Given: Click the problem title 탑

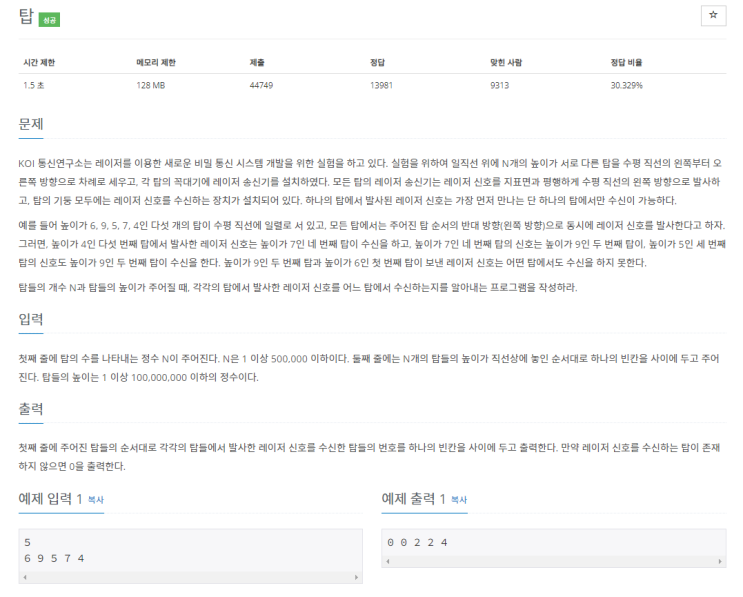Looking at the screenshot, I should [x=26, y=17].
